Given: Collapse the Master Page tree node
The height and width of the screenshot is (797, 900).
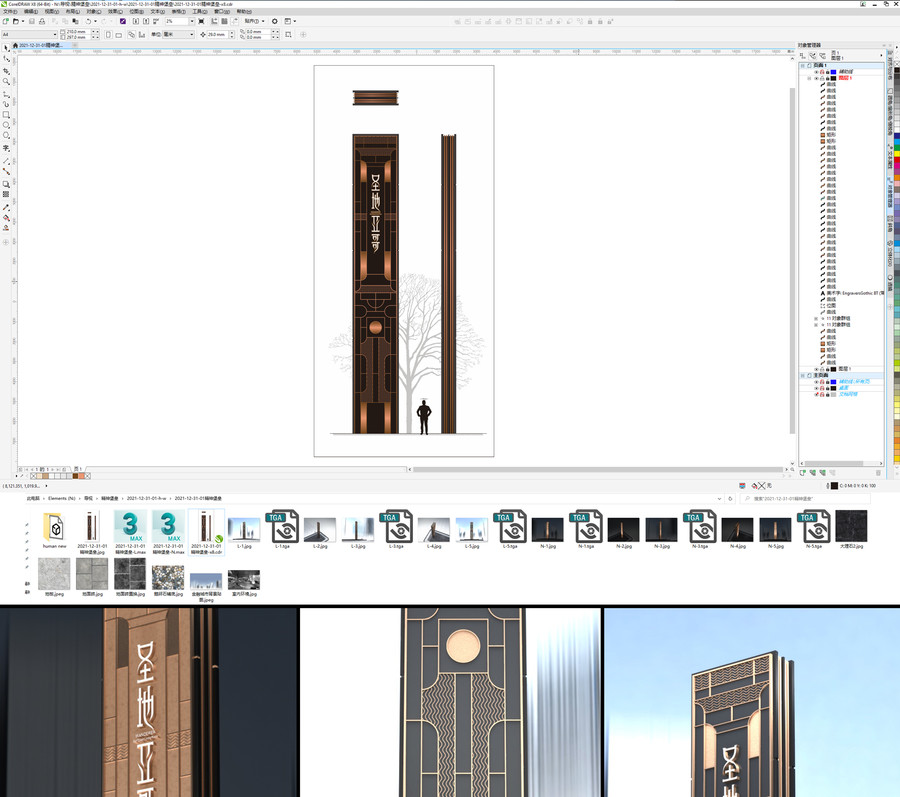Looking at the screenshot, I should (803, 375).
